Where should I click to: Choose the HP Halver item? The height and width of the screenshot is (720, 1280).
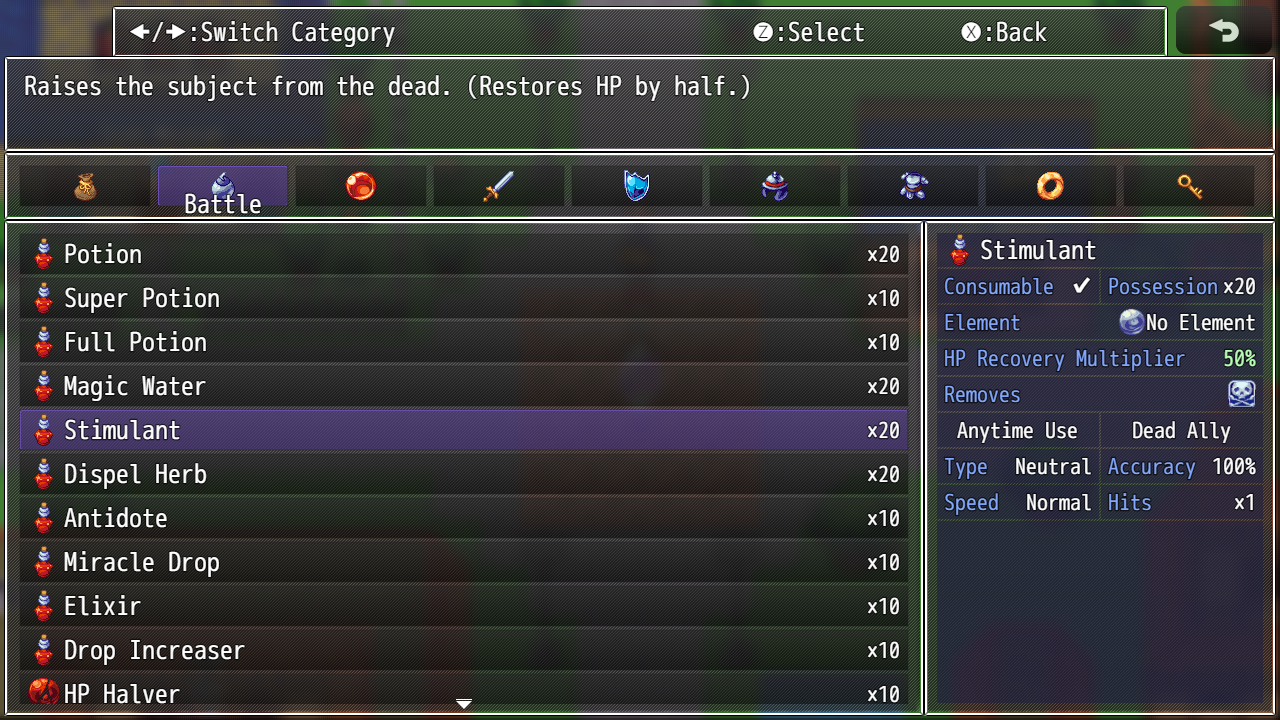pyautogui.click(x=464, y=693)
